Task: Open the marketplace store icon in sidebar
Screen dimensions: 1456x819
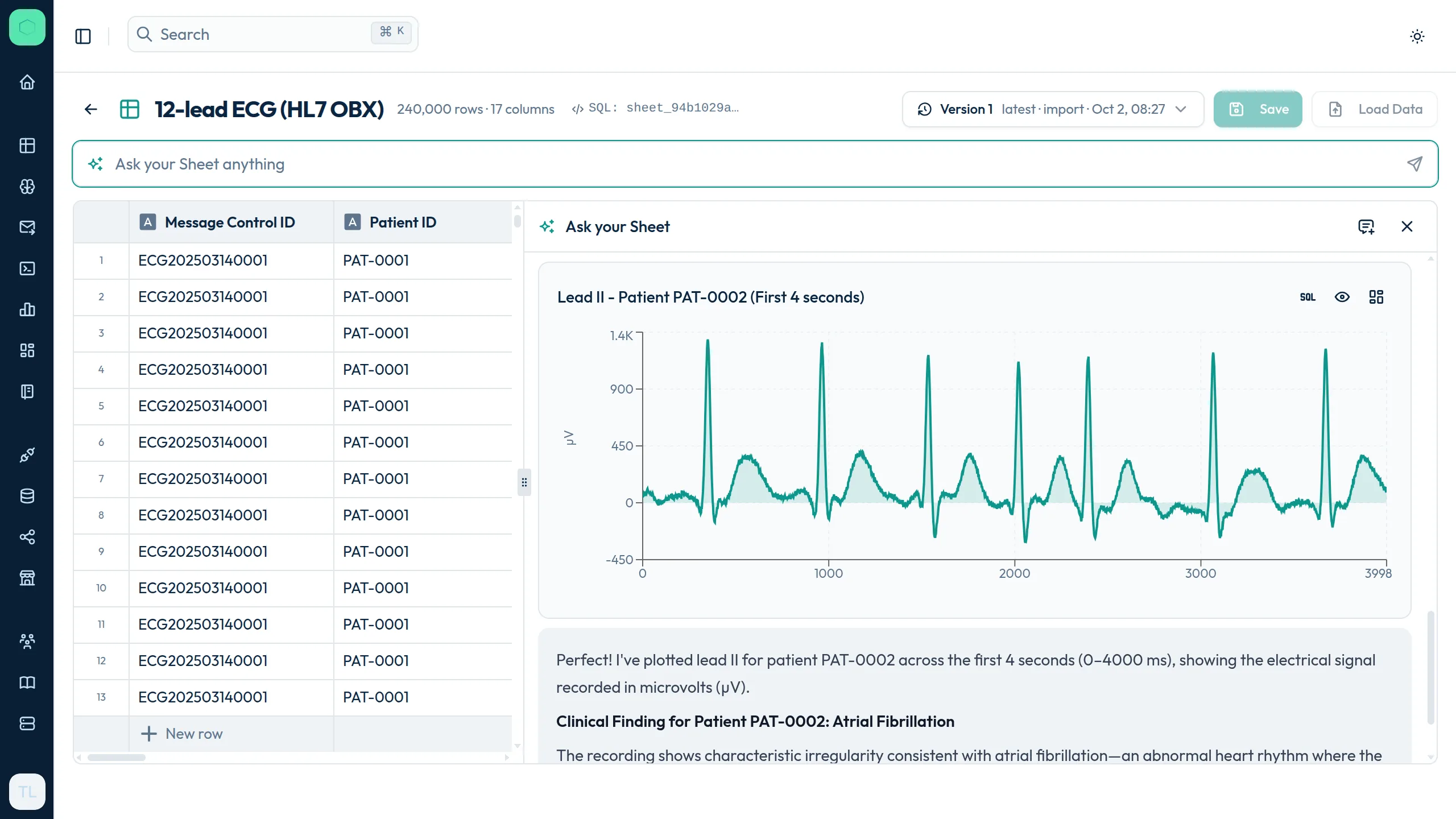Action: [27, 578]
